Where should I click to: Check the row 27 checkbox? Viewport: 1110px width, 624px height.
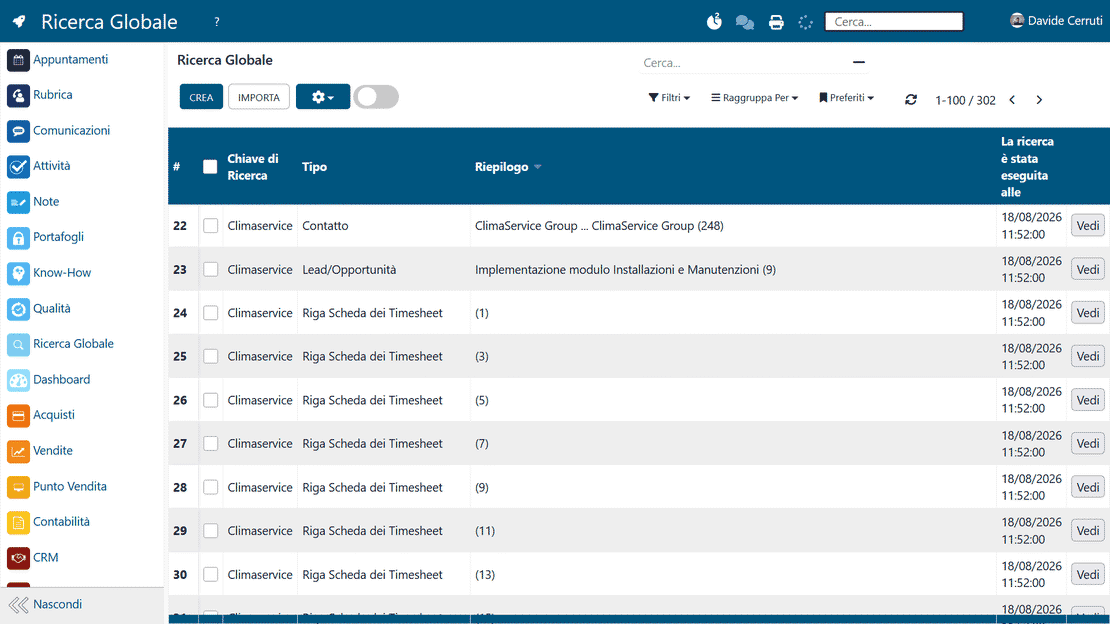pyautogui.click(x=210, y=443)
